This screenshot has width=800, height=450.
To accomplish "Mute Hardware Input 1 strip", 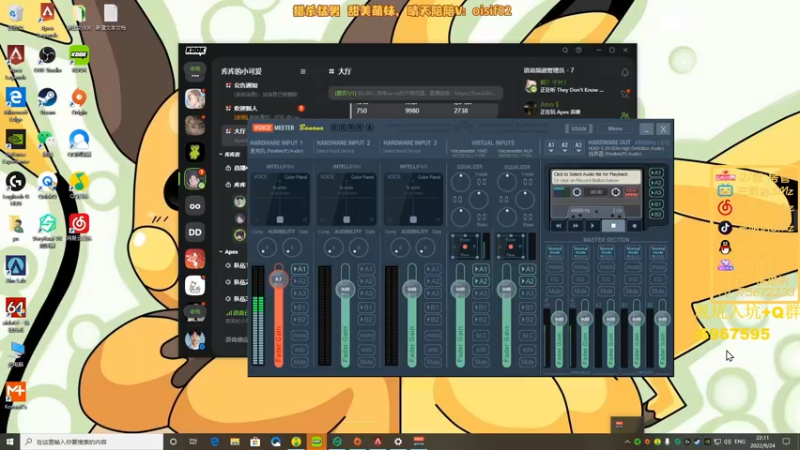I will tap(299, 362).
